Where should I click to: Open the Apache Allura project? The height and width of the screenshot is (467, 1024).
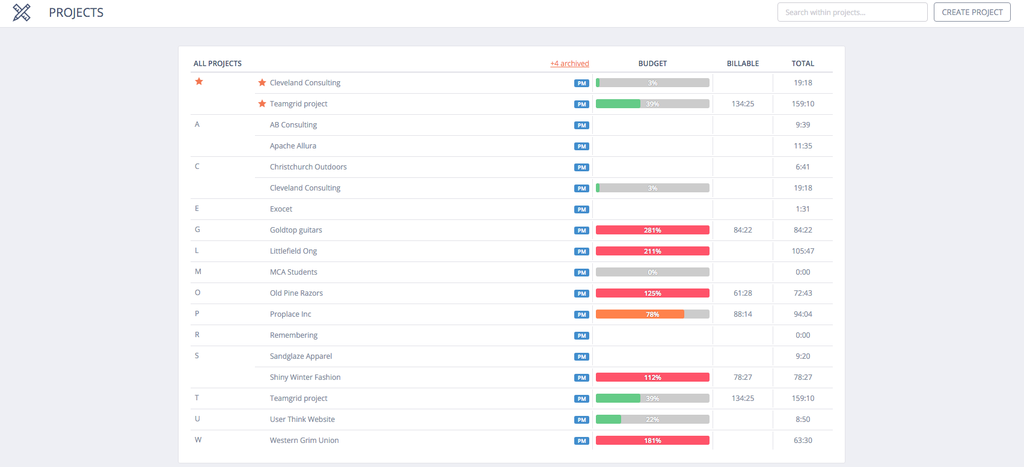[293, 146]
